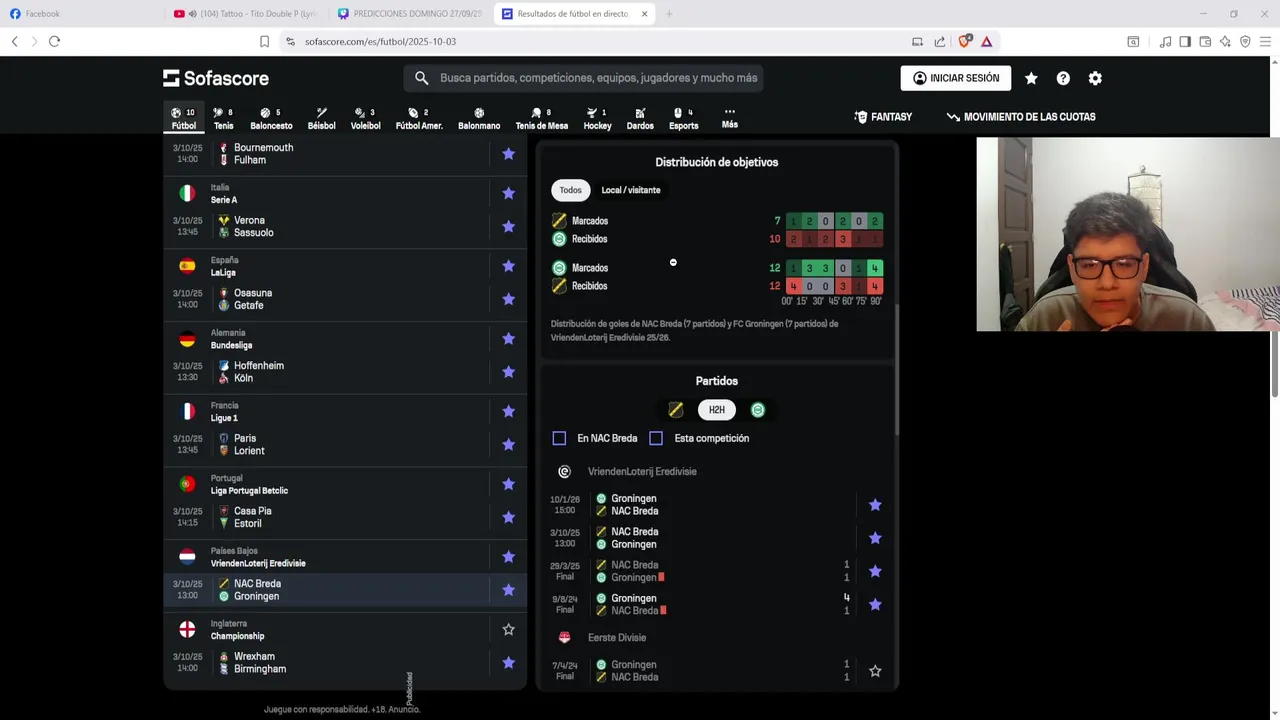Select the Local / visitante tab
The image size is (1280, 720).
[x=631, y=190]
